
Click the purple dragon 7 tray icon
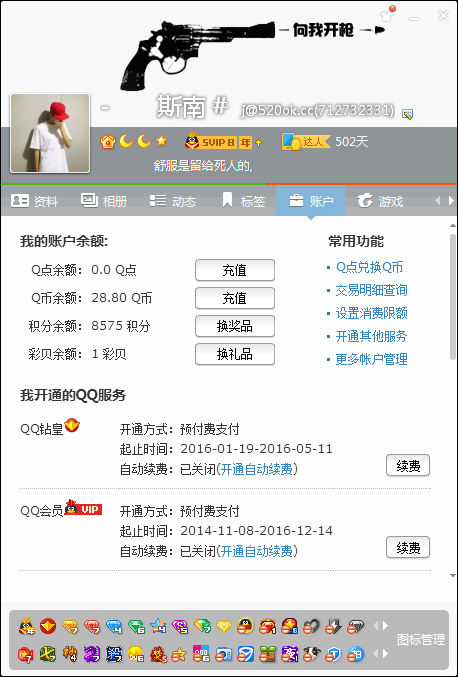coord(92,655)
